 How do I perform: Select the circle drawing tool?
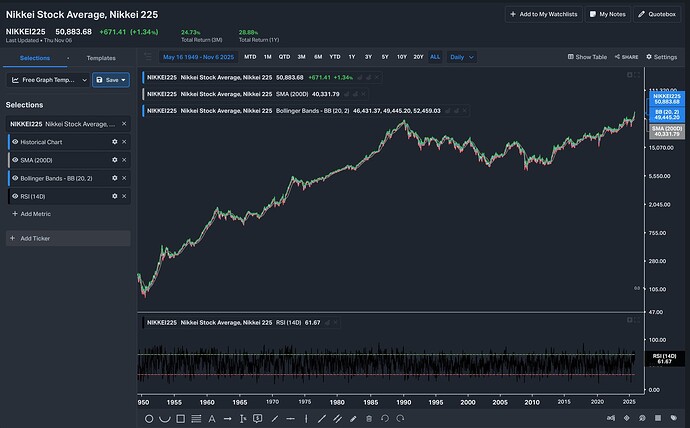149,419
